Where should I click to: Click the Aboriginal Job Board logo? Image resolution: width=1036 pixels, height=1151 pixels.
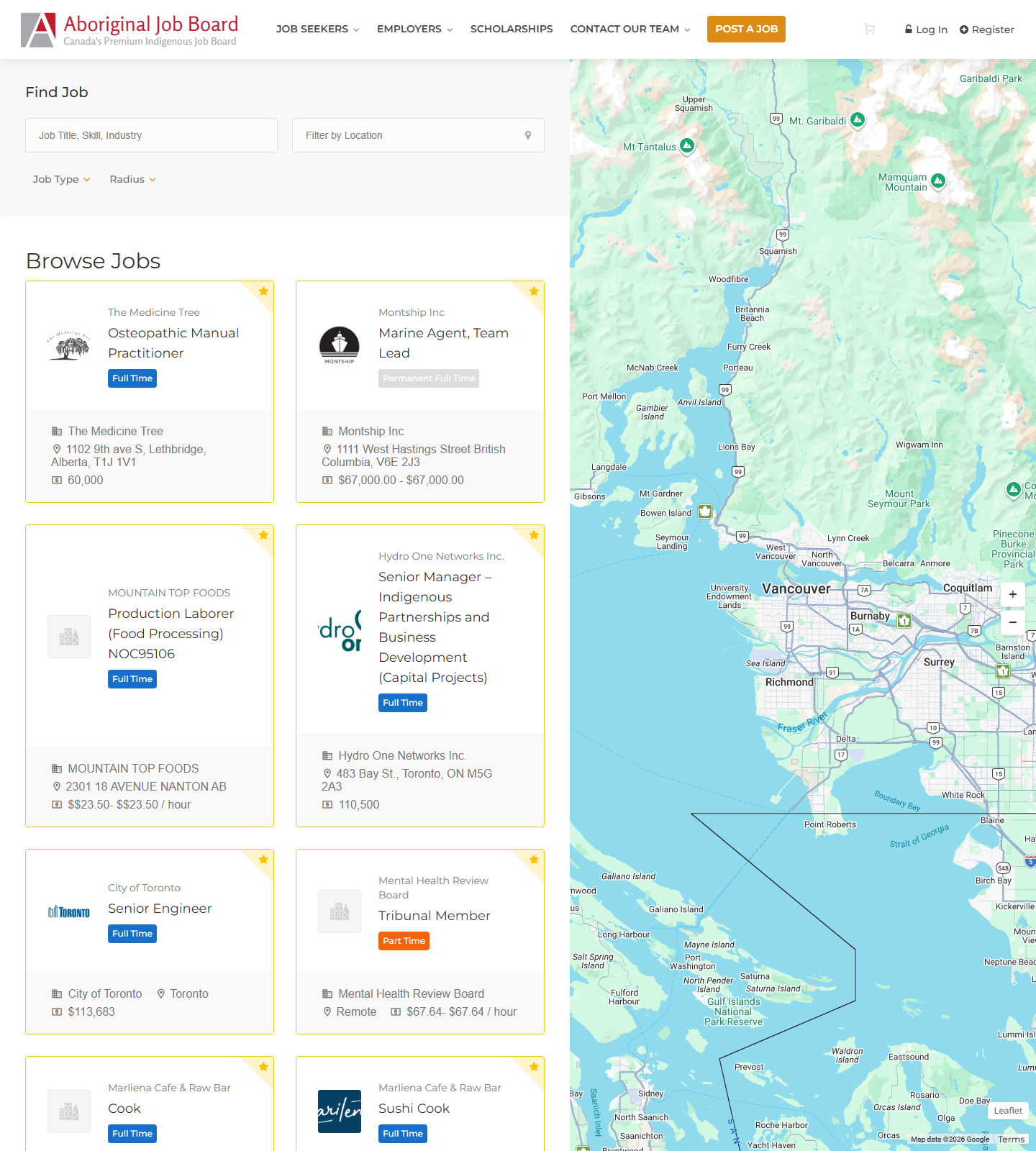click(x=129, y=29)
